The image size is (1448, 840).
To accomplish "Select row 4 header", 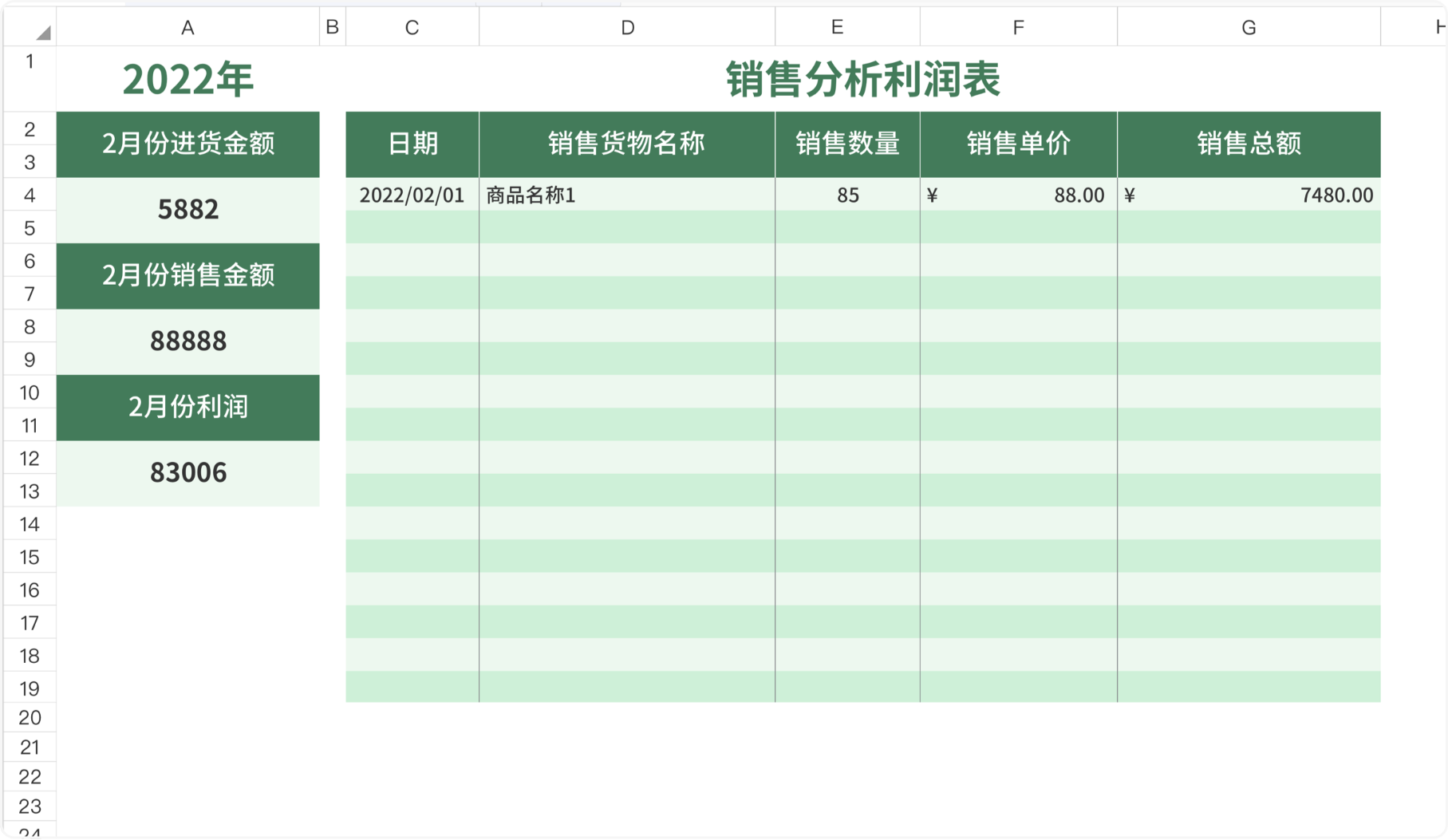I will 30,195.
